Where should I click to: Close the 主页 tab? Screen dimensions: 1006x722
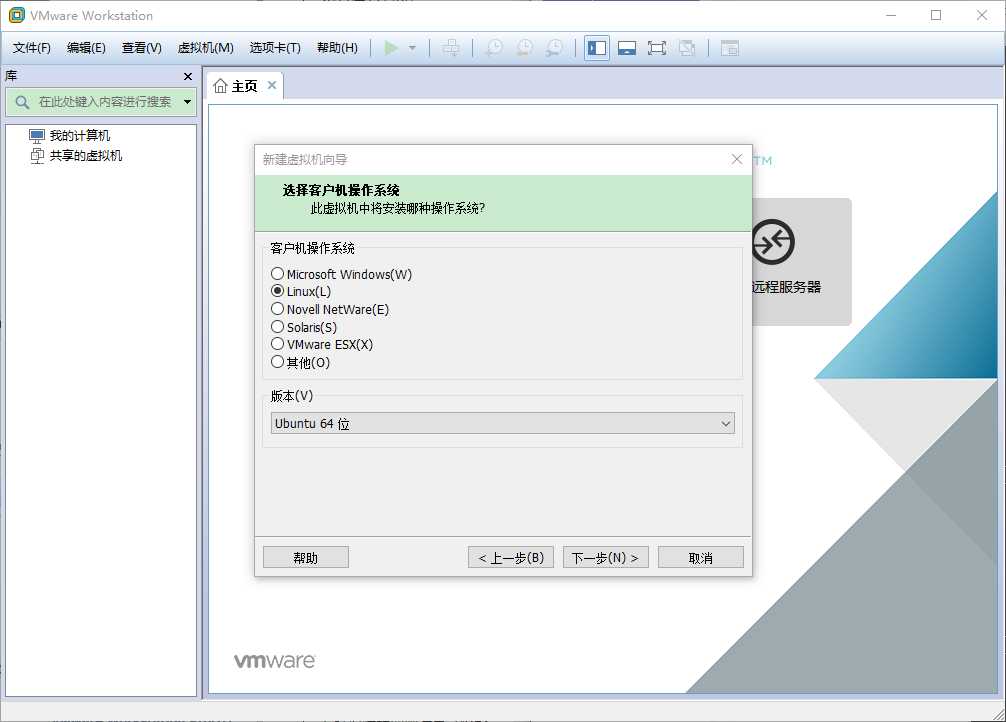(272, 85)
